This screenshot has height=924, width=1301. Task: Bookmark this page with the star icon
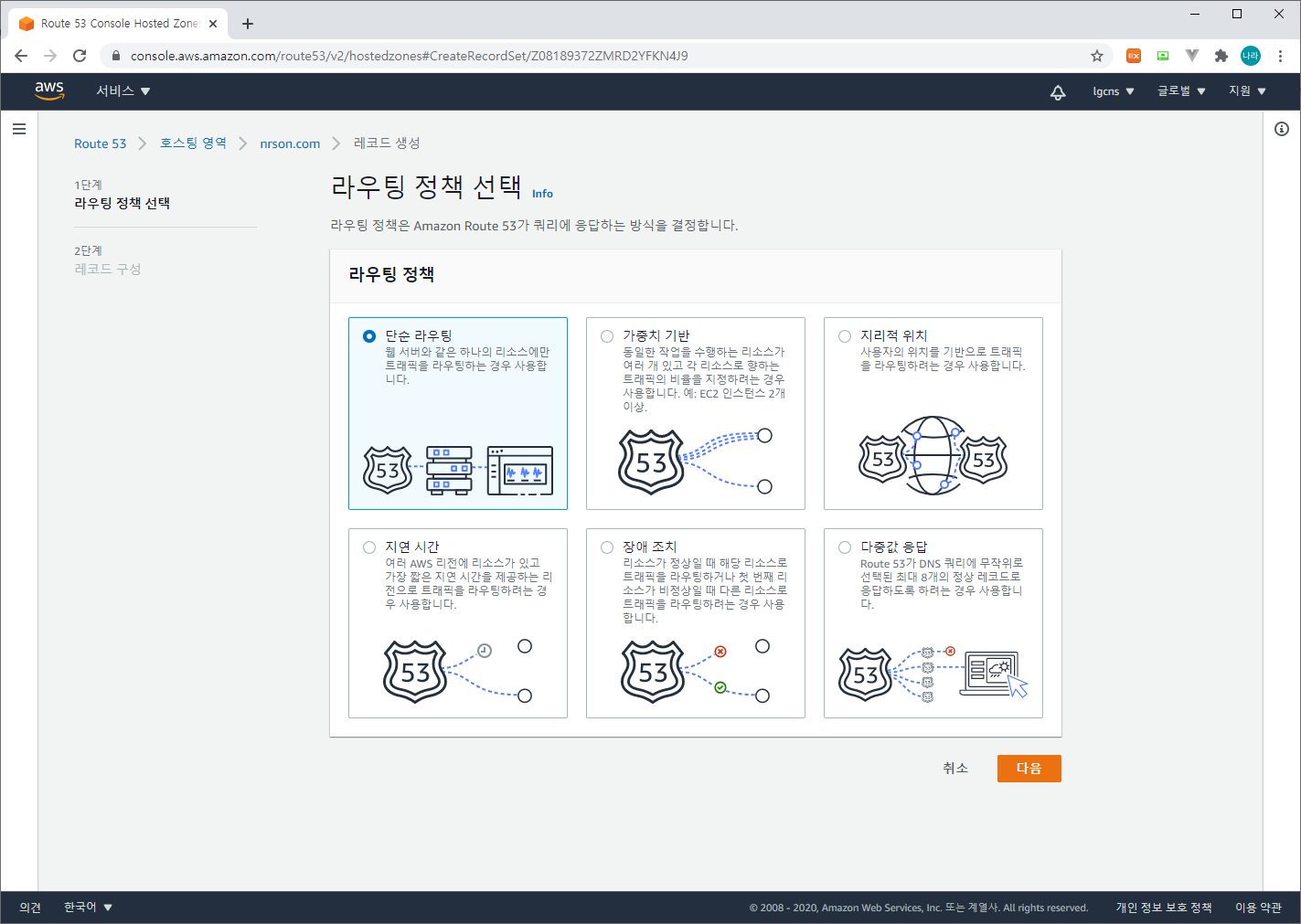pos(1097,56)
